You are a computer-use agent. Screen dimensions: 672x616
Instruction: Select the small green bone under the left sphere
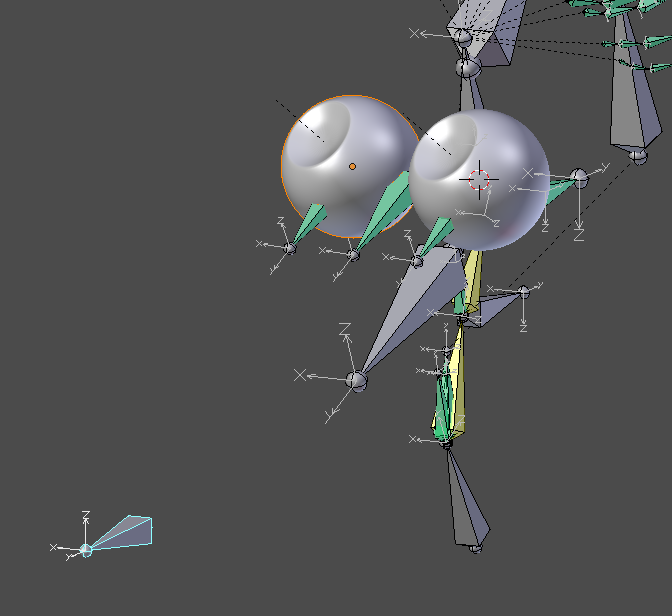(x=310, y=223)
